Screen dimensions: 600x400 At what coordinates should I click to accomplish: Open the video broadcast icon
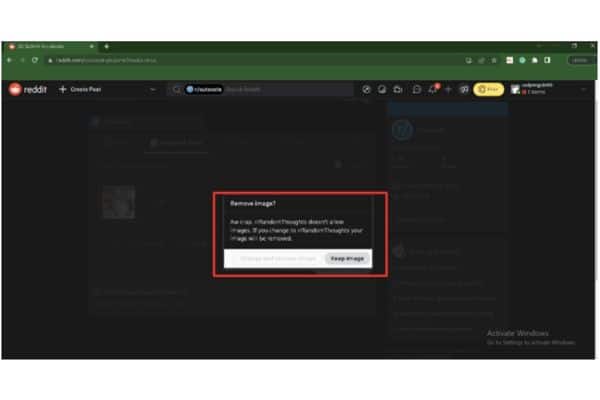pyautogui.click(x=398, y=90)
